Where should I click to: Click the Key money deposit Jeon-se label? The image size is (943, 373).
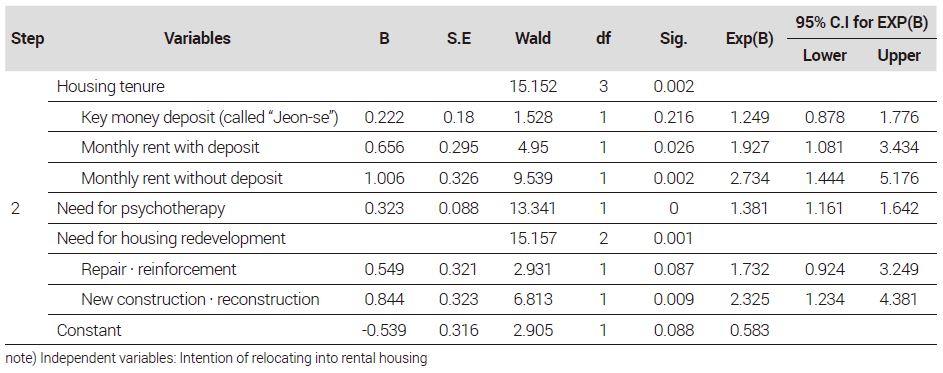(x=210, y=117)
